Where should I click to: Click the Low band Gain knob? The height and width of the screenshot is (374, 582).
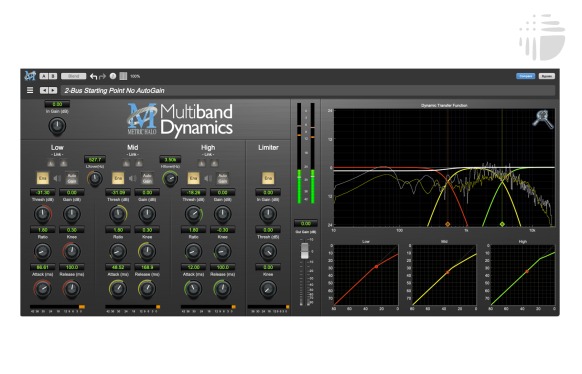pyautogui.click(x=72, y=214)
